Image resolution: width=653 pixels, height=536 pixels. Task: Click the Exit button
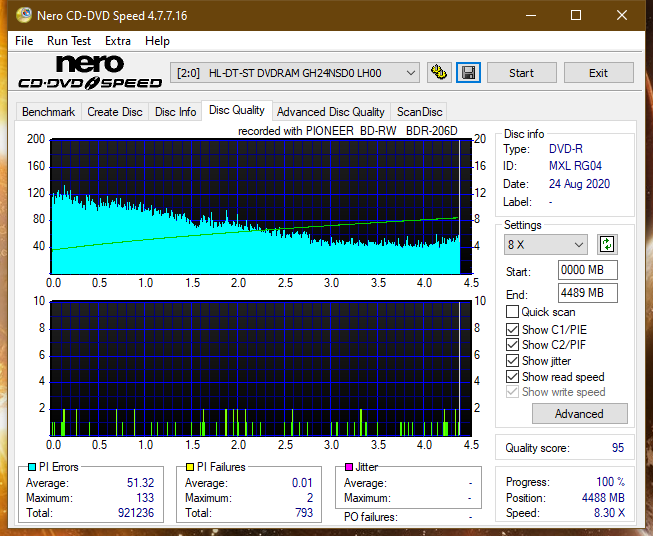coord(598,73)
